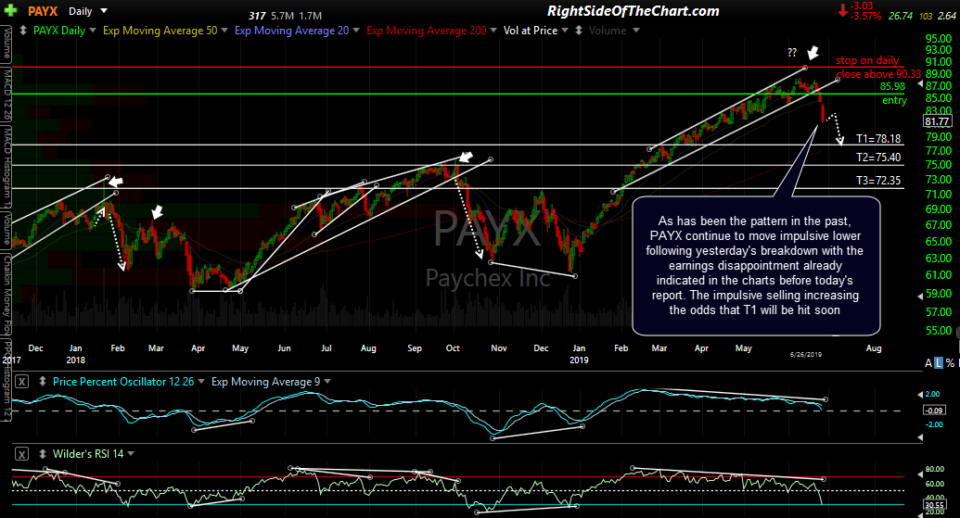Viewport: 960px width, 518px height.
Task: Click the small arrow marker beside 80.00 RSI scale
Action: 920,474
